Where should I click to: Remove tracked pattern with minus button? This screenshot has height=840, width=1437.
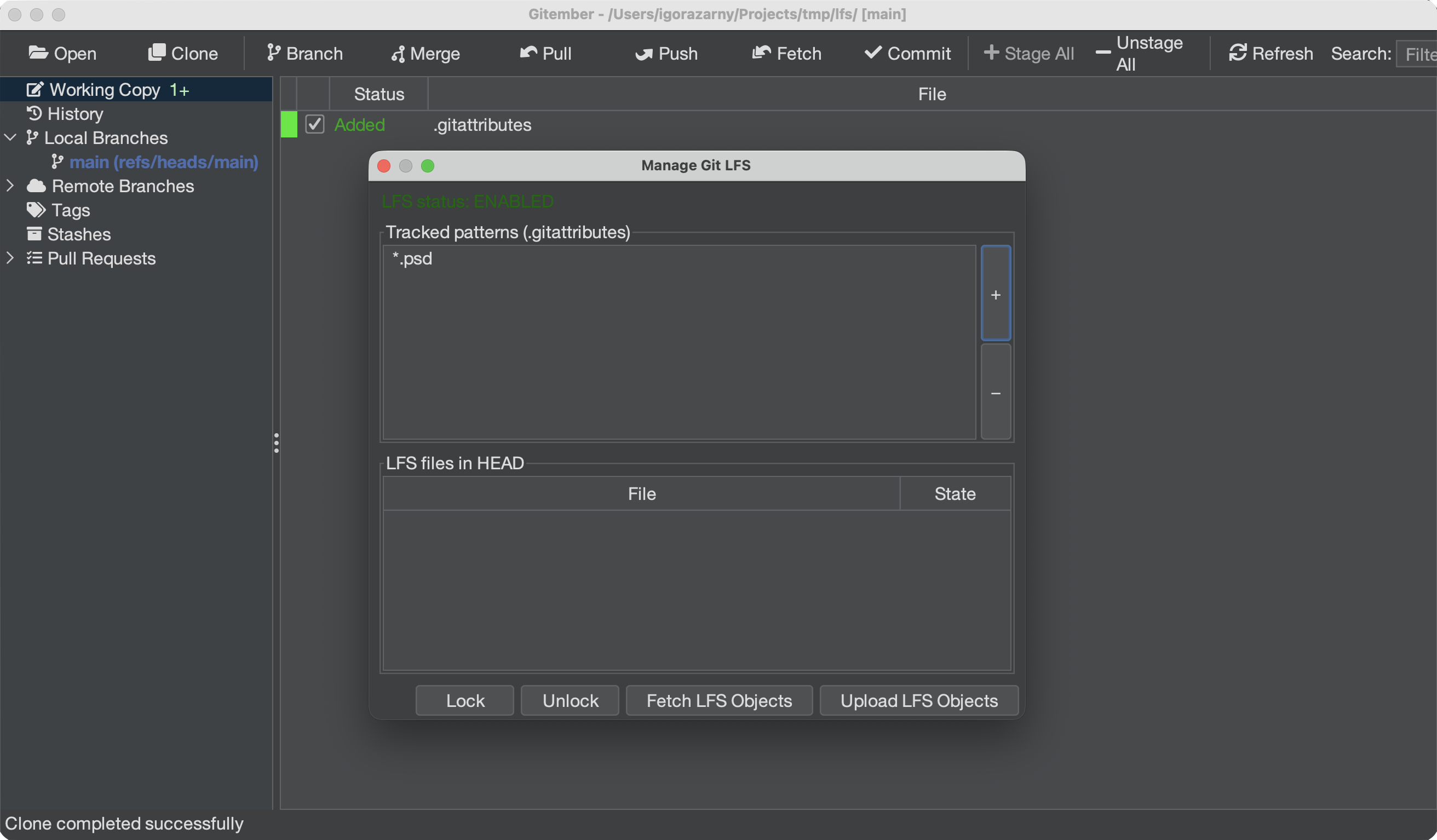click(996, 392)
